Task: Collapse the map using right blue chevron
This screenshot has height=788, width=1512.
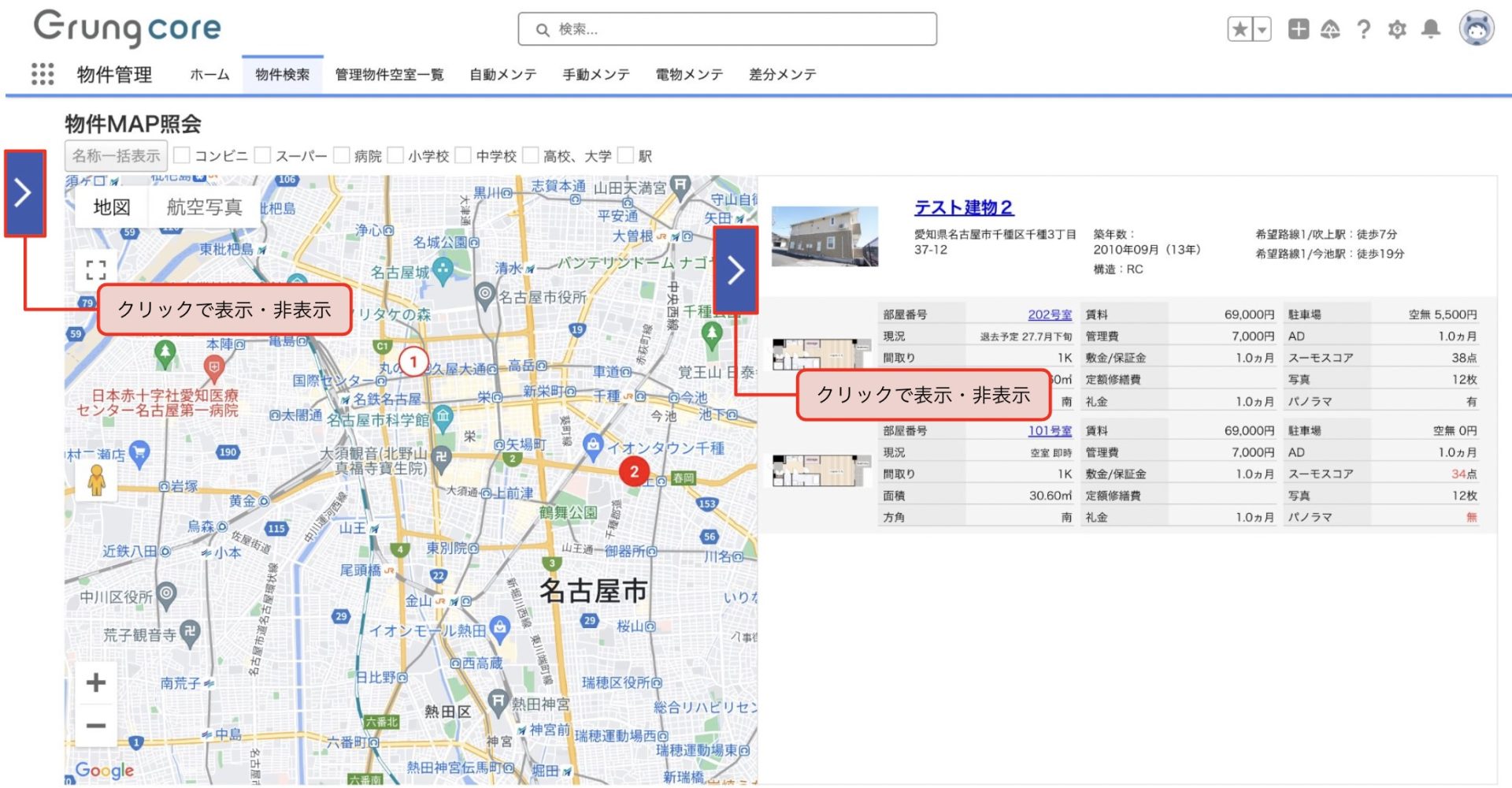Action: click(x=736, y=270)
